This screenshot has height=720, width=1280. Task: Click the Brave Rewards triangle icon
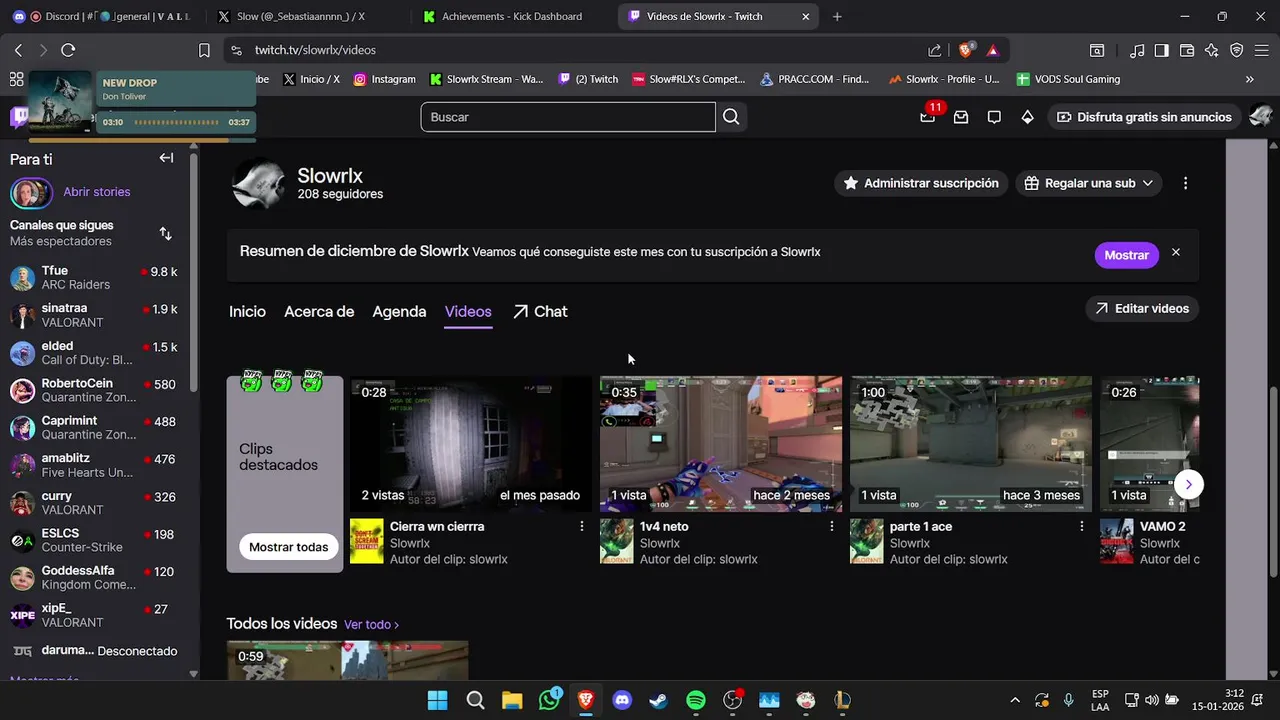[x=992, y=50]
